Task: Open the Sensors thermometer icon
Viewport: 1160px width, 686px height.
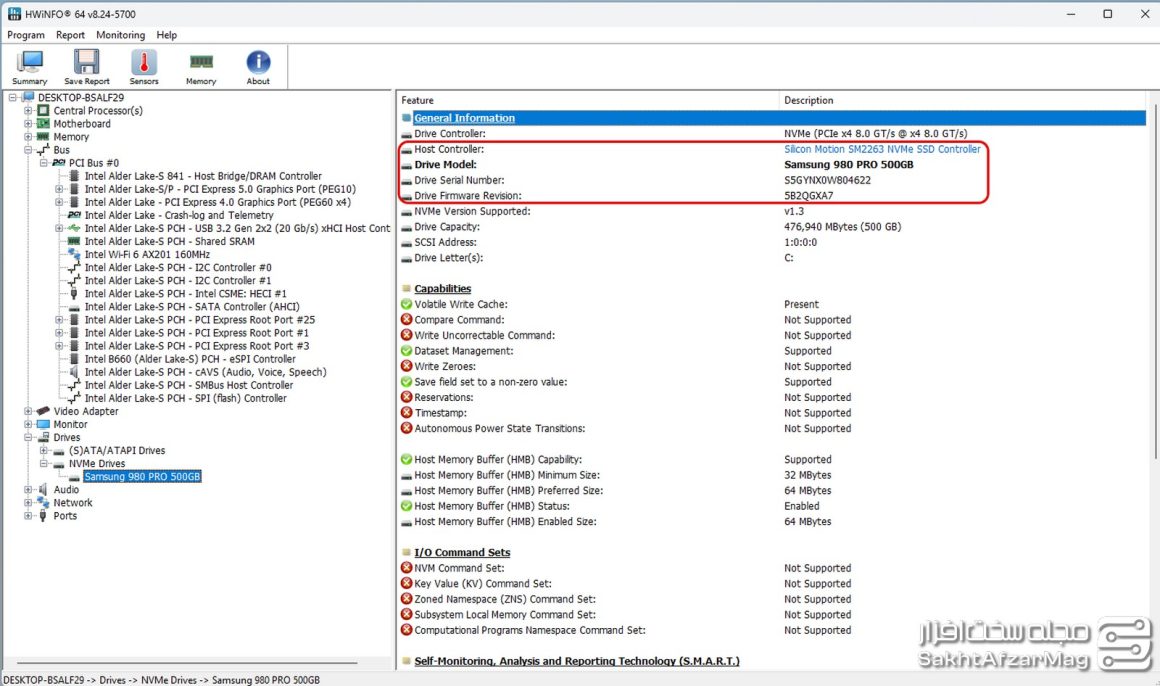Action: tap(144, 67)
